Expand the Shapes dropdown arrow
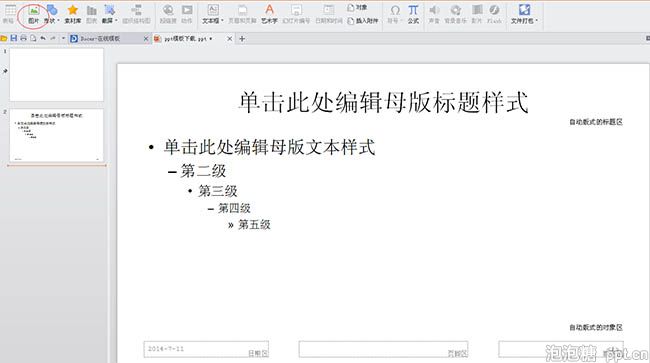This screenshot has width=650, height=363. point(58,21)
